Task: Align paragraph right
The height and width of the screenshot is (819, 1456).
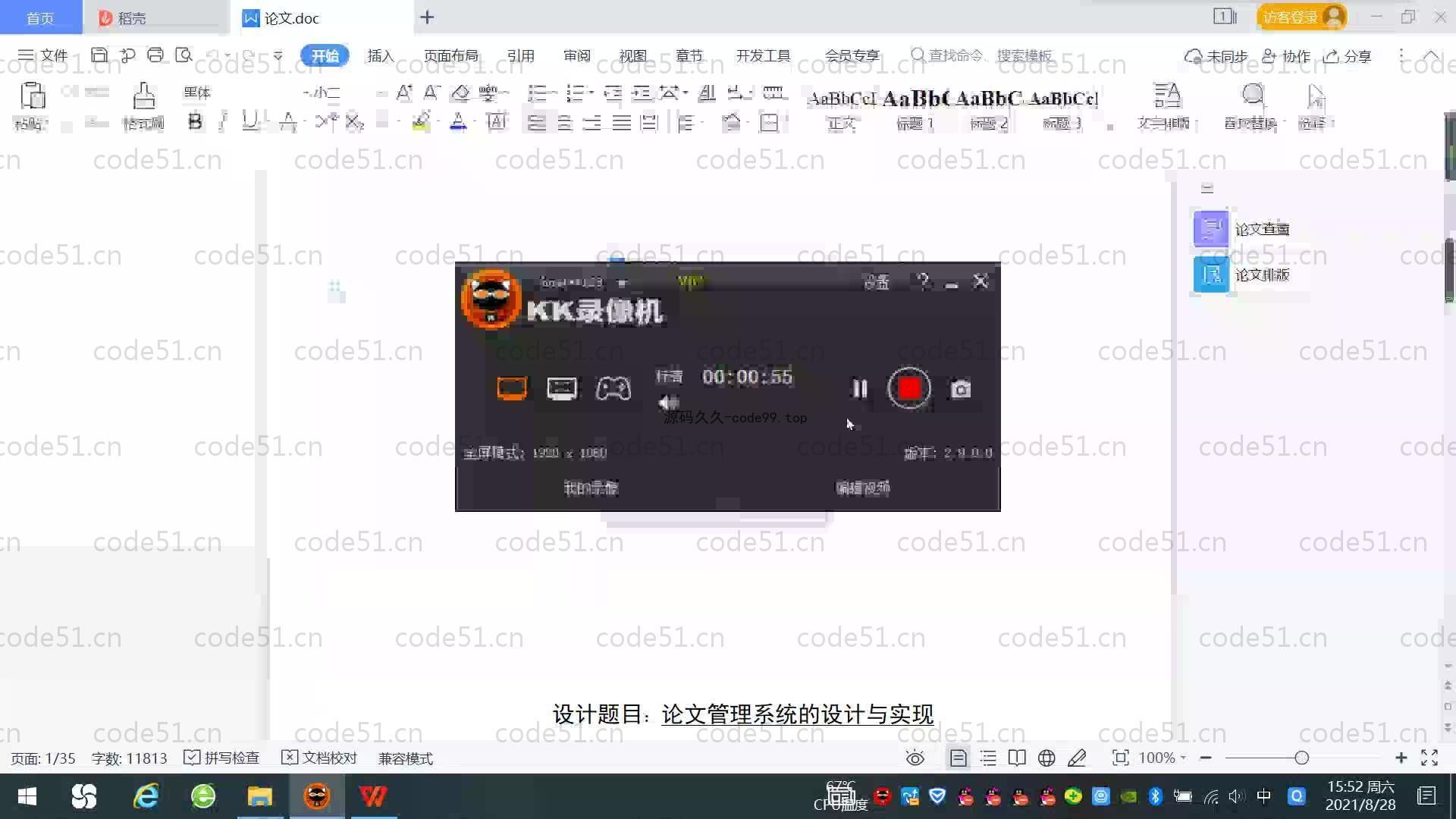Action: point(592,122)
